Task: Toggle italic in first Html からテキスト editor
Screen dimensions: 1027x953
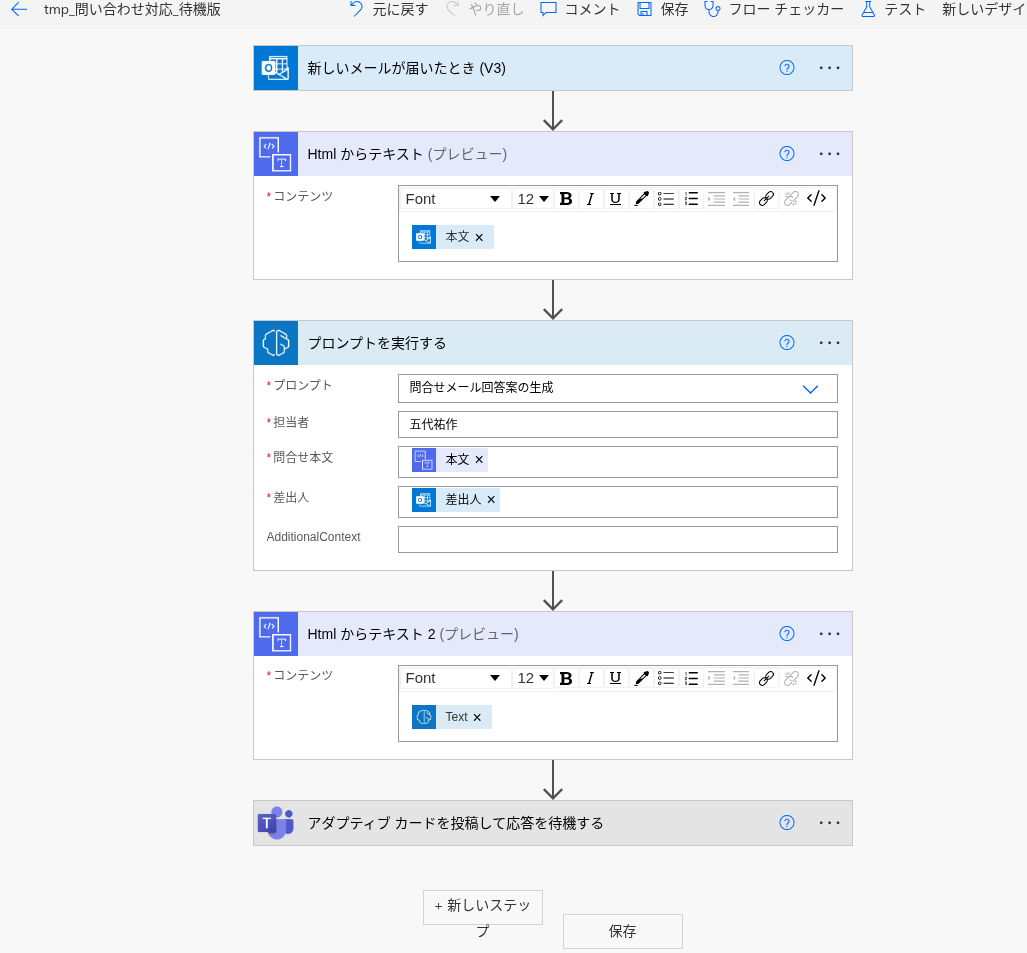Action: [590, 199]
